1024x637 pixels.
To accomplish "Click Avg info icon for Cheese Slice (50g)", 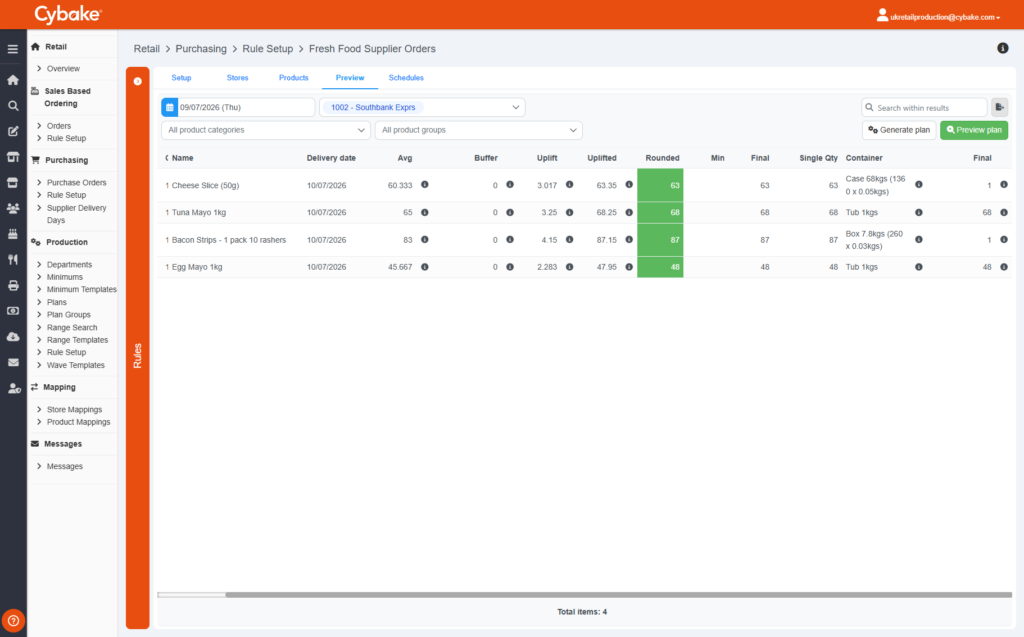I will tap(424, 185).
